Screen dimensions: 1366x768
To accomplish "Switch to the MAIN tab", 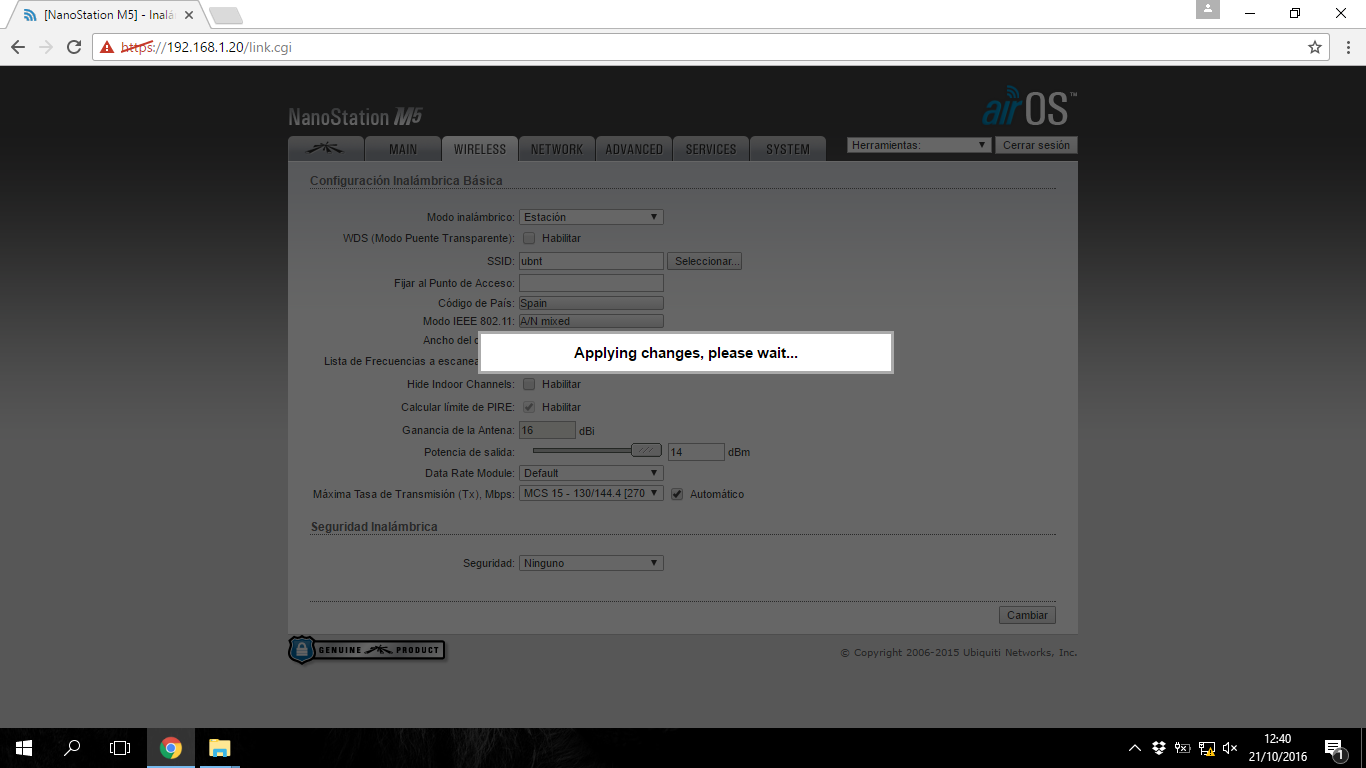I will [403, 149].
